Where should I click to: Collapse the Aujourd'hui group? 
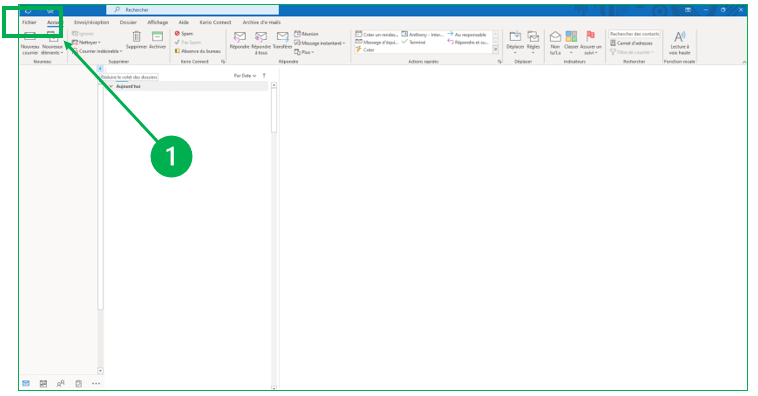pos(111,86)
